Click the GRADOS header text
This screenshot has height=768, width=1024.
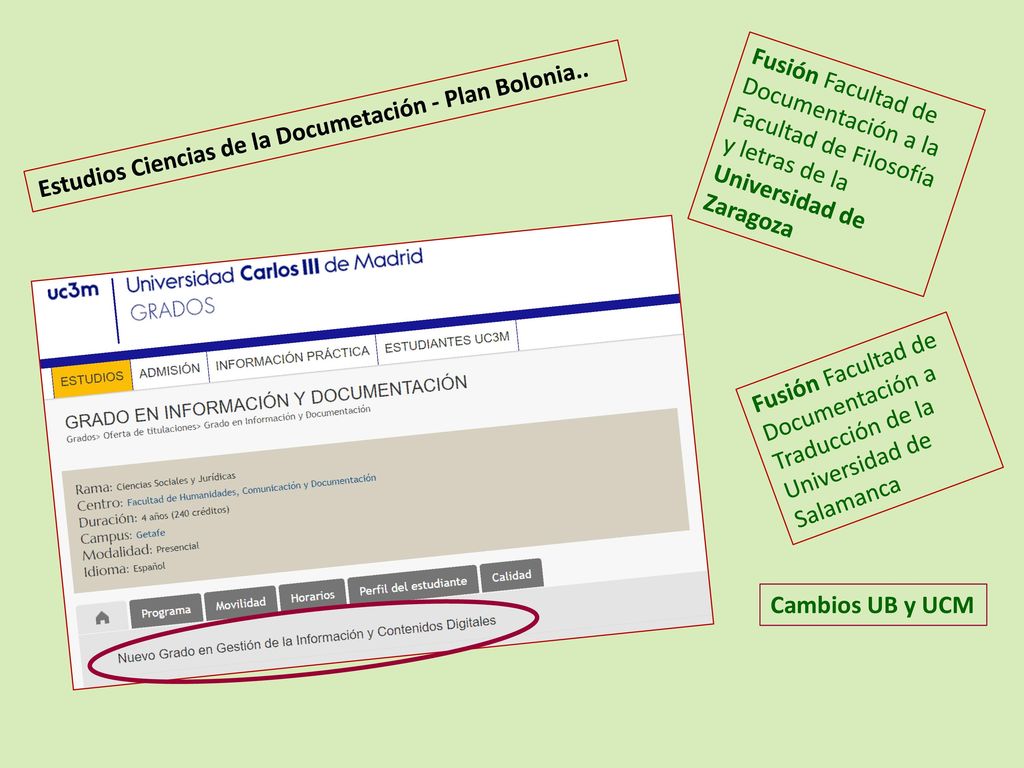(x=172, y=309)
